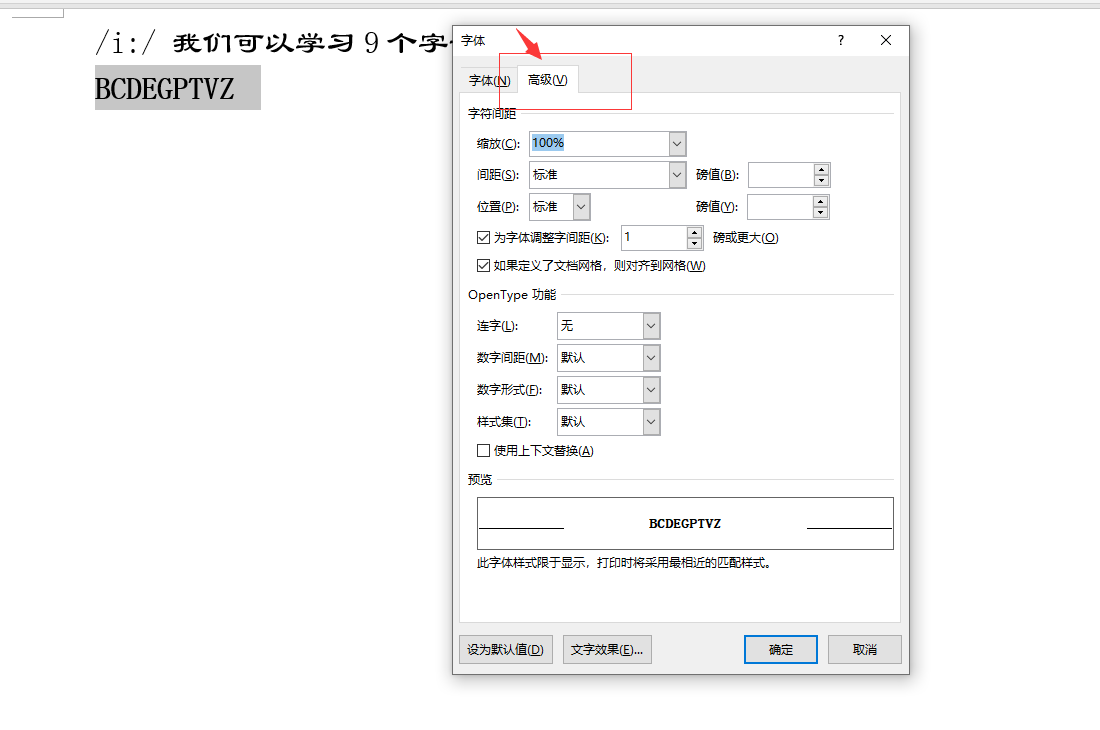Click the help question mark icon
Image resolution: width=1100 pixels, height=730 pixels.
[840, 41]
